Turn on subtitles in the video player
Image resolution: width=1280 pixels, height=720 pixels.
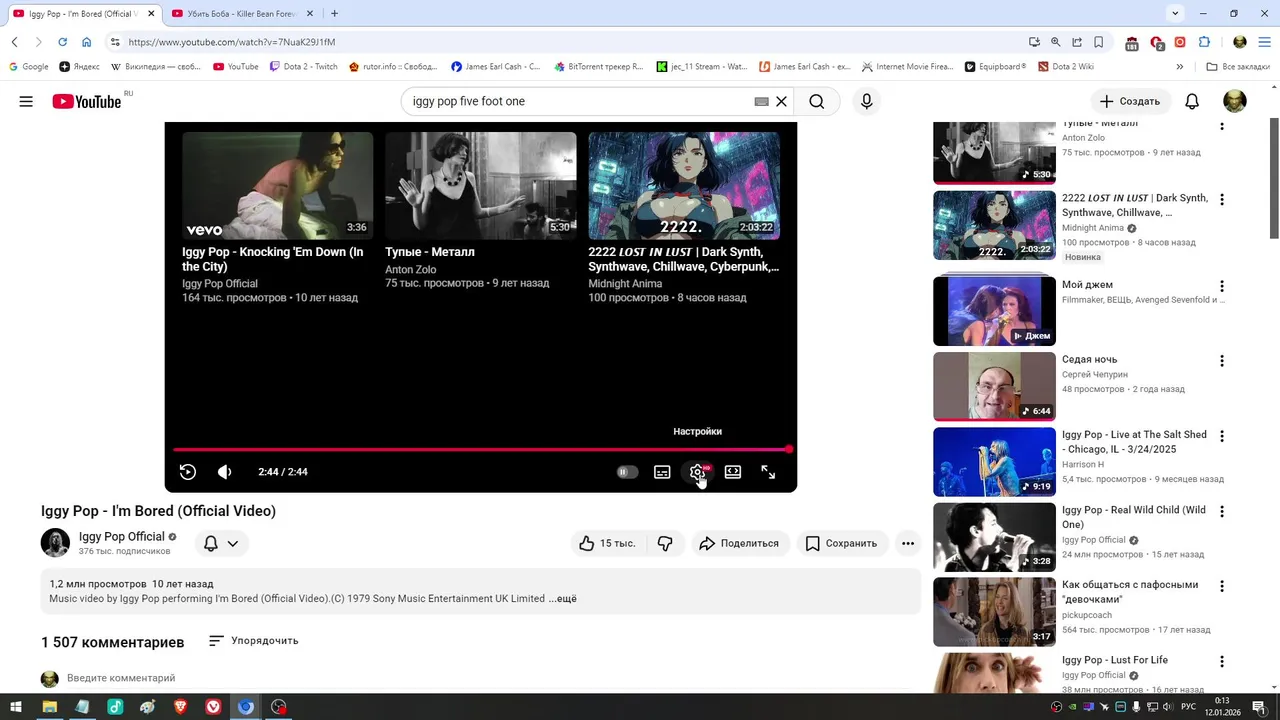pos(662,472)
